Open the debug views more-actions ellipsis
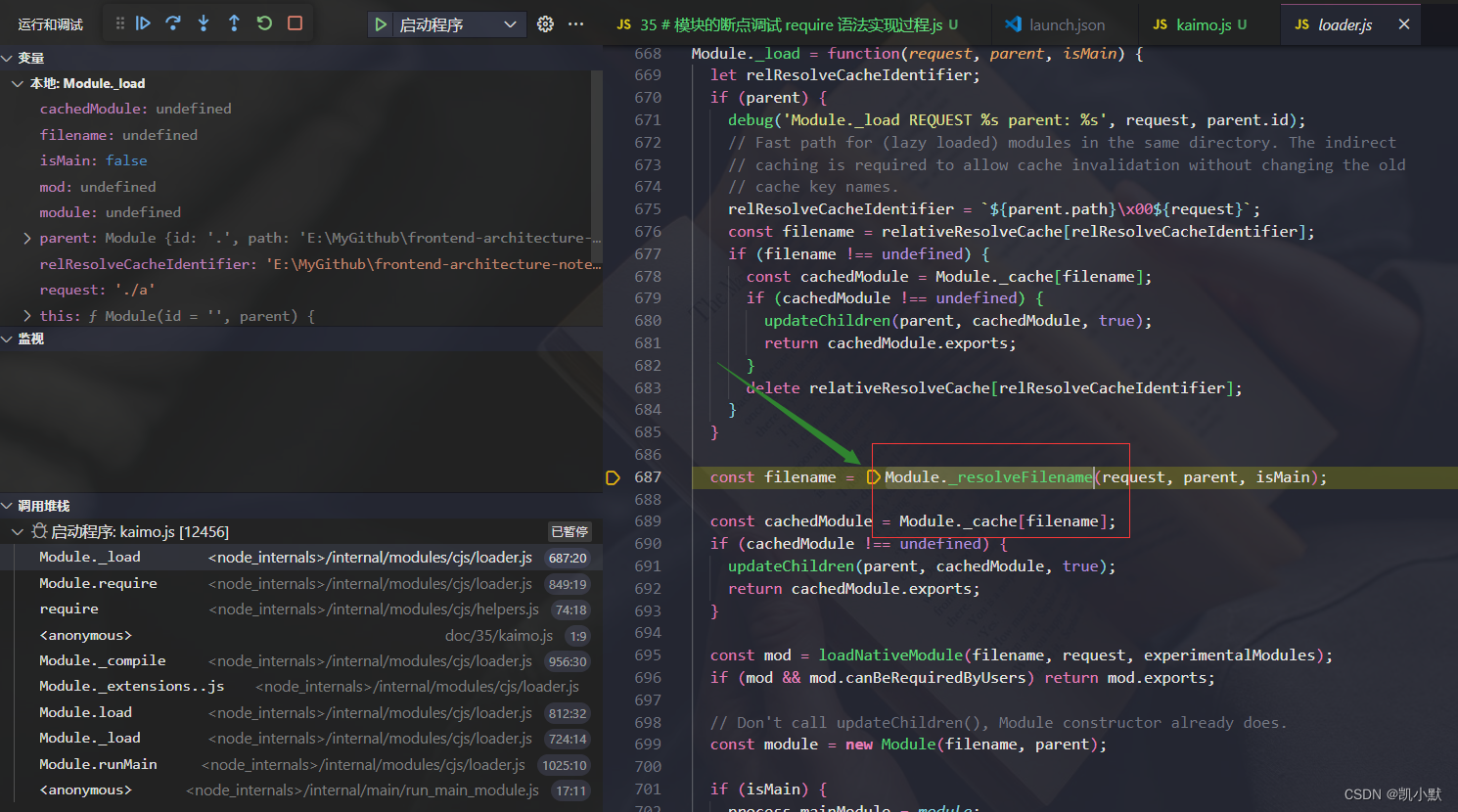 [x=575, y=24]
